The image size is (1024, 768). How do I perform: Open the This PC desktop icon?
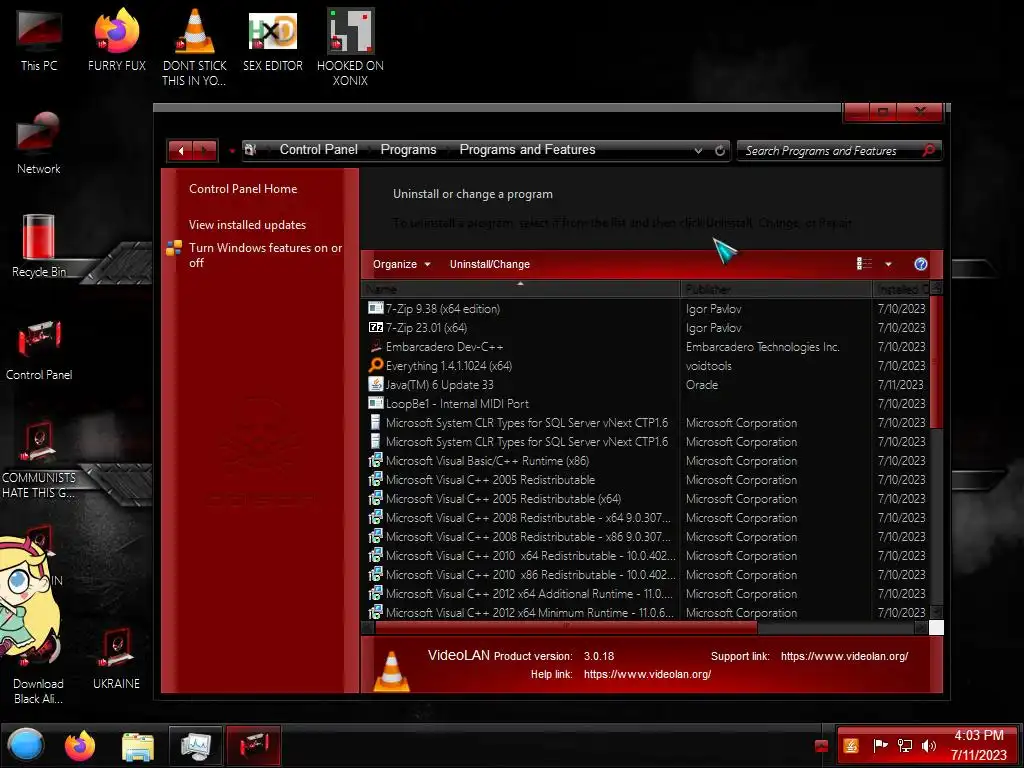pos(39,40)
